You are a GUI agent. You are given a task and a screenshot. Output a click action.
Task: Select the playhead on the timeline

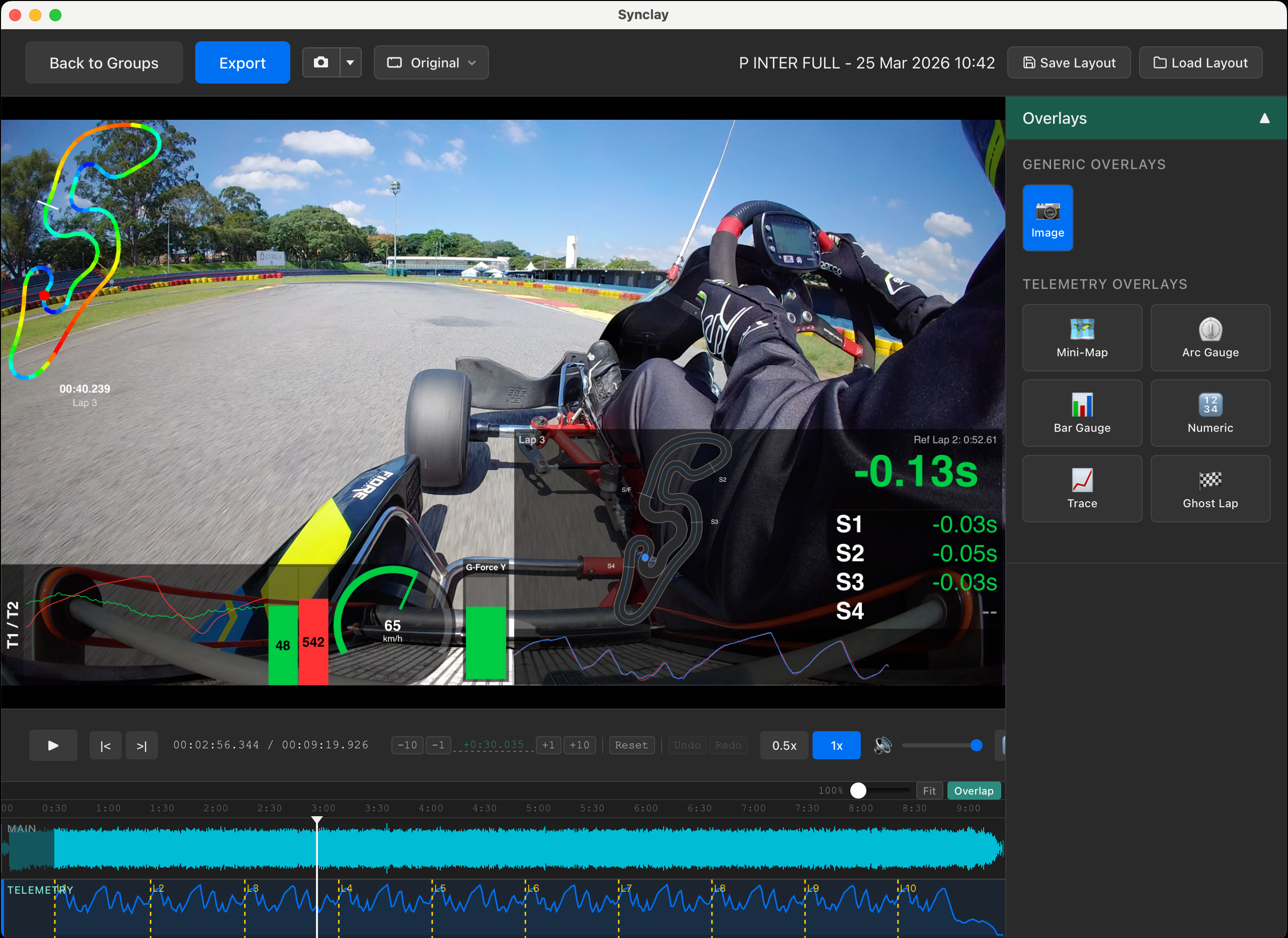(x=317, y=820)
